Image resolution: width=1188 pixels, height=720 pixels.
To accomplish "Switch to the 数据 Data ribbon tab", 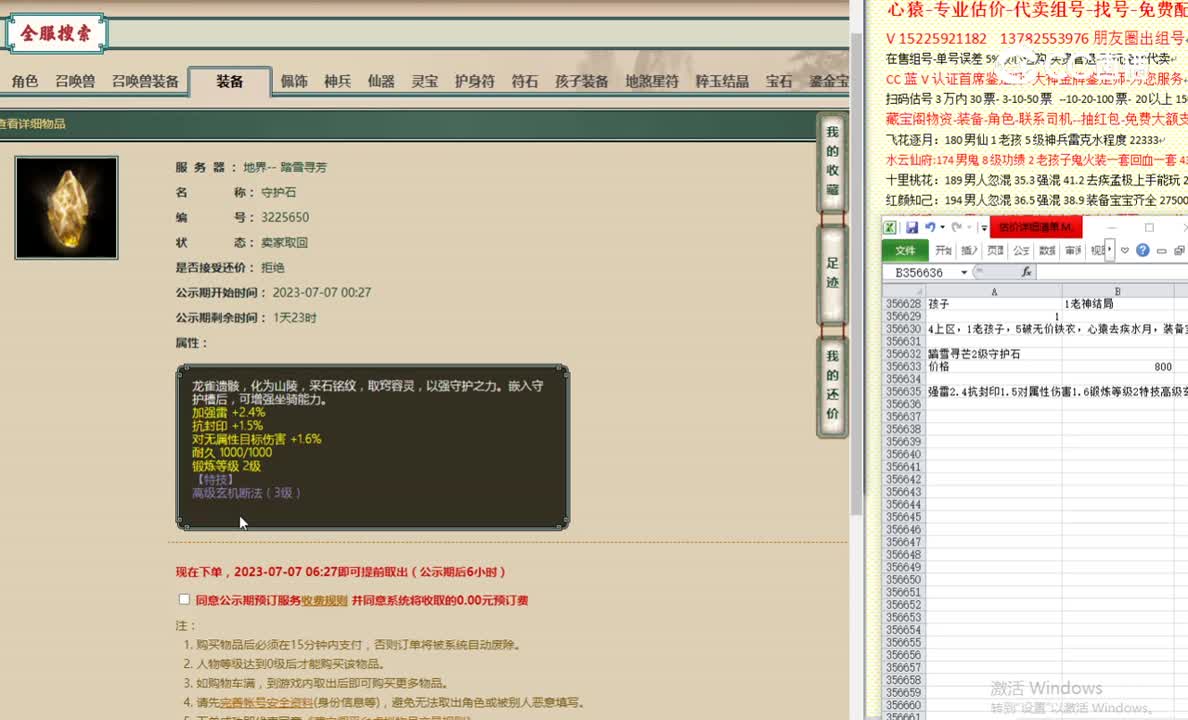I will [1047, 250].
